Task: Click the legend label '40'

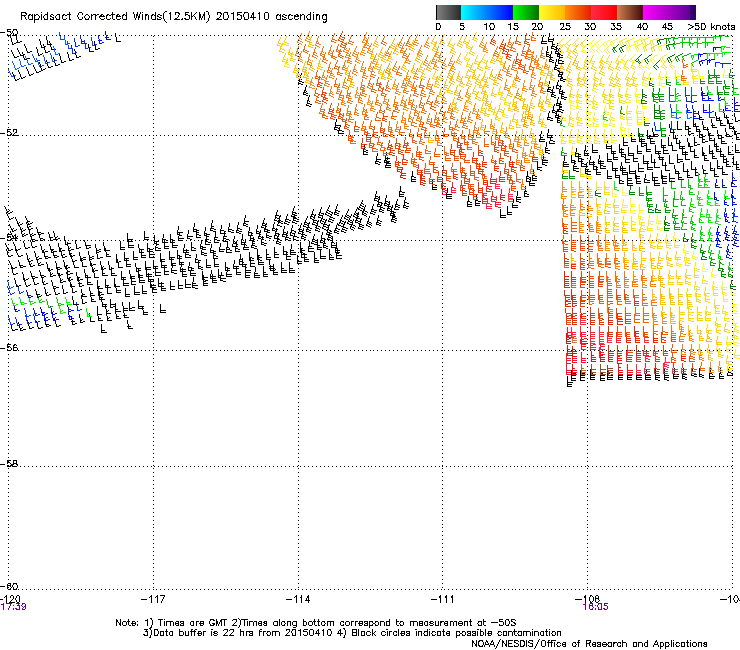Action: click(642, 27)
